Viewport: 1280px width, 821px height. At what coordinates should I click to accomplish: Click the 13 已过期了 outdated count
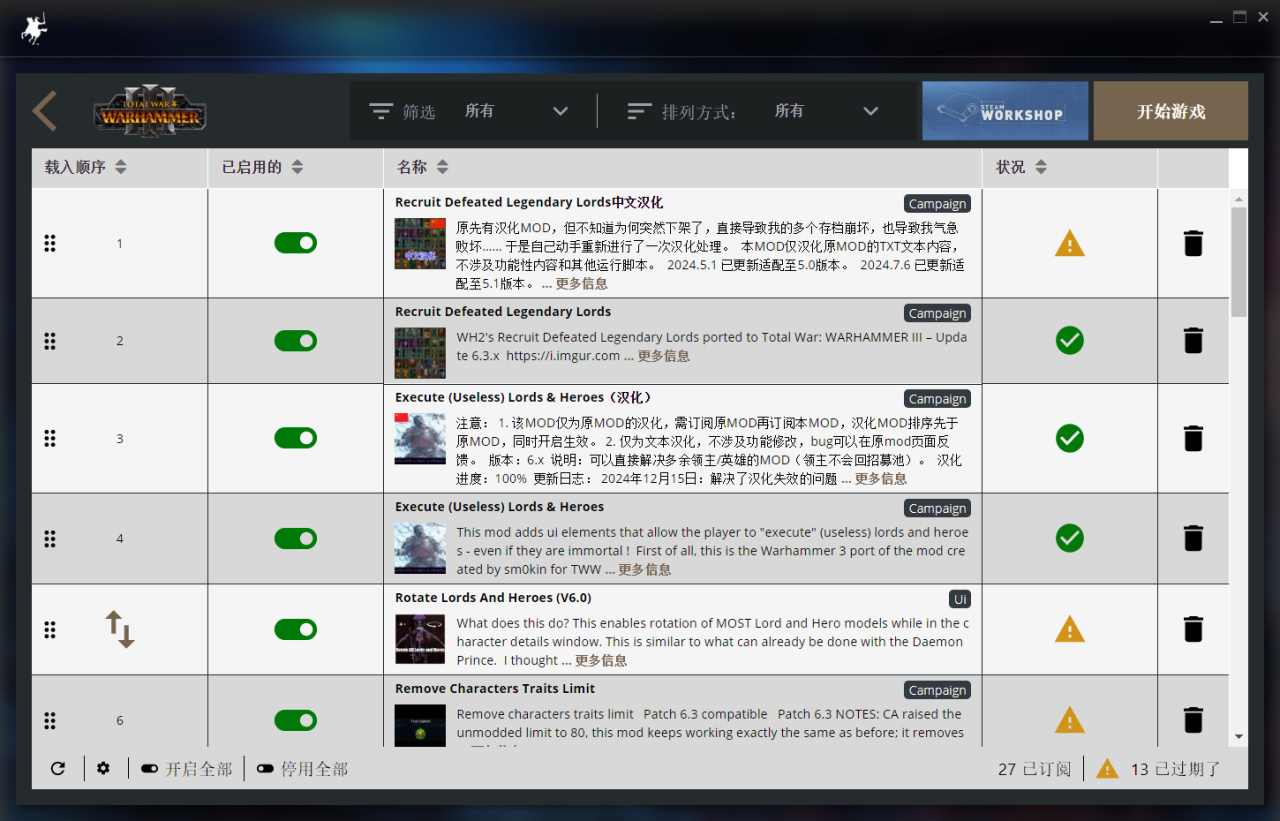(1176, 769)
